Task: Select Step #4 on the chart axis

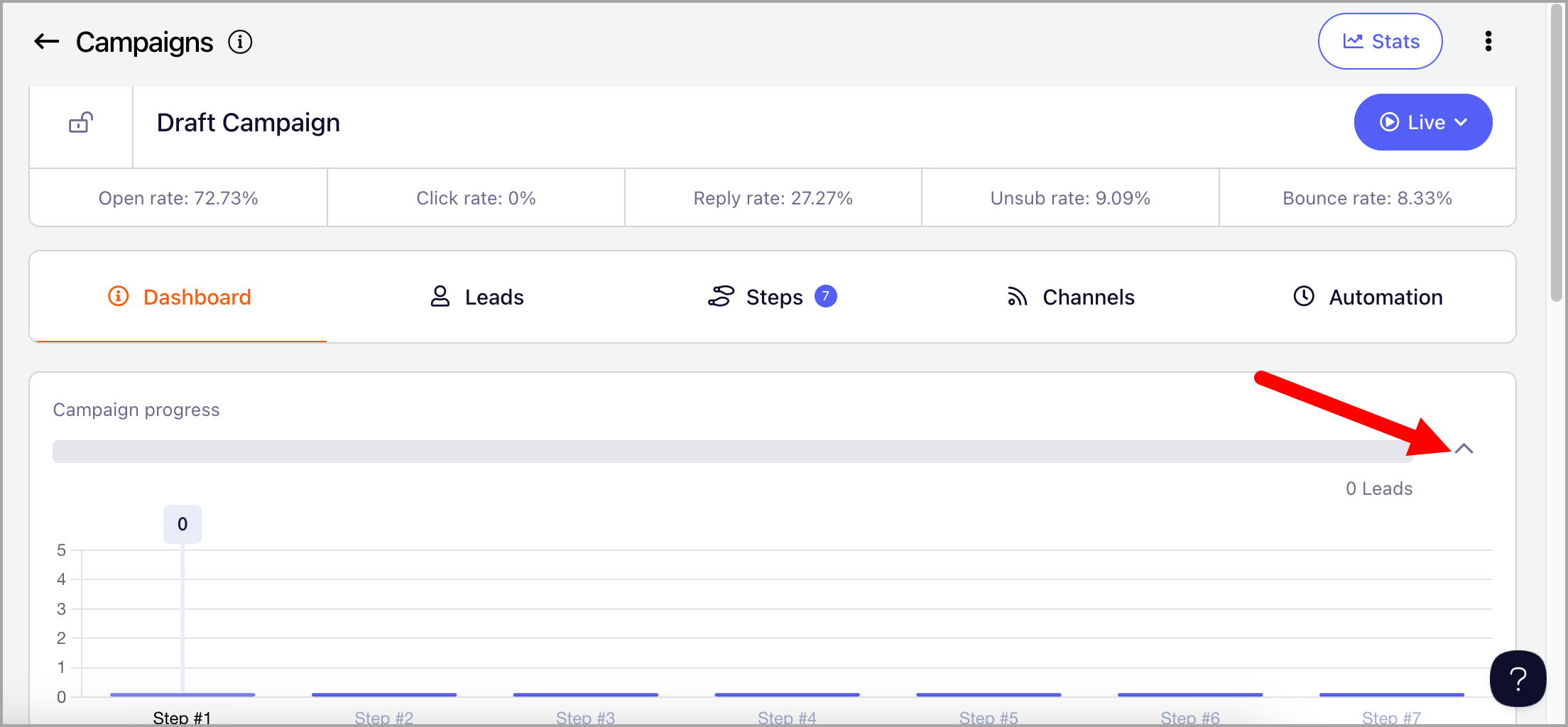Action: click(x=787, y=717)
